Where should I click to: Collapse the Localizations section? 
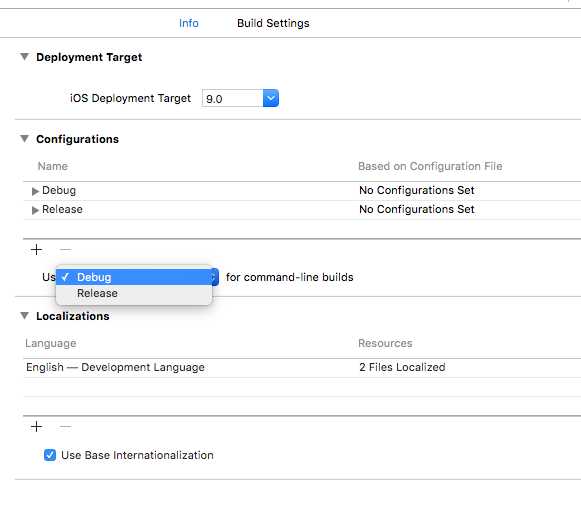click(x=24, y=316)
